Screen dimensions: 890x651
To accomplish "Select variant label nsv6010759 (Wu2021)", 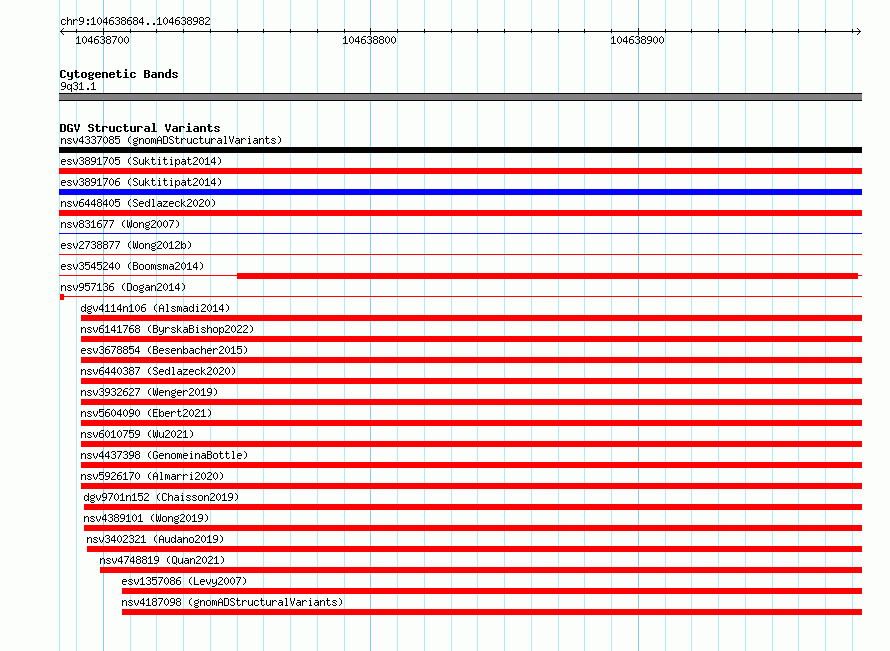I will tap(137, 434).
